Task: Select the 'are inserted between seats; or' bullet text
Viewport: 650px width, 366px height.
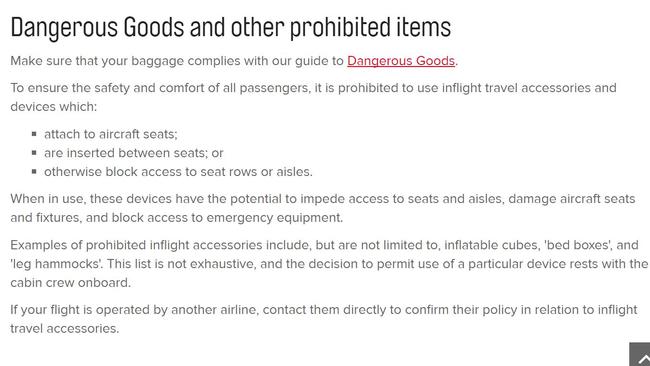Action: 133,153
